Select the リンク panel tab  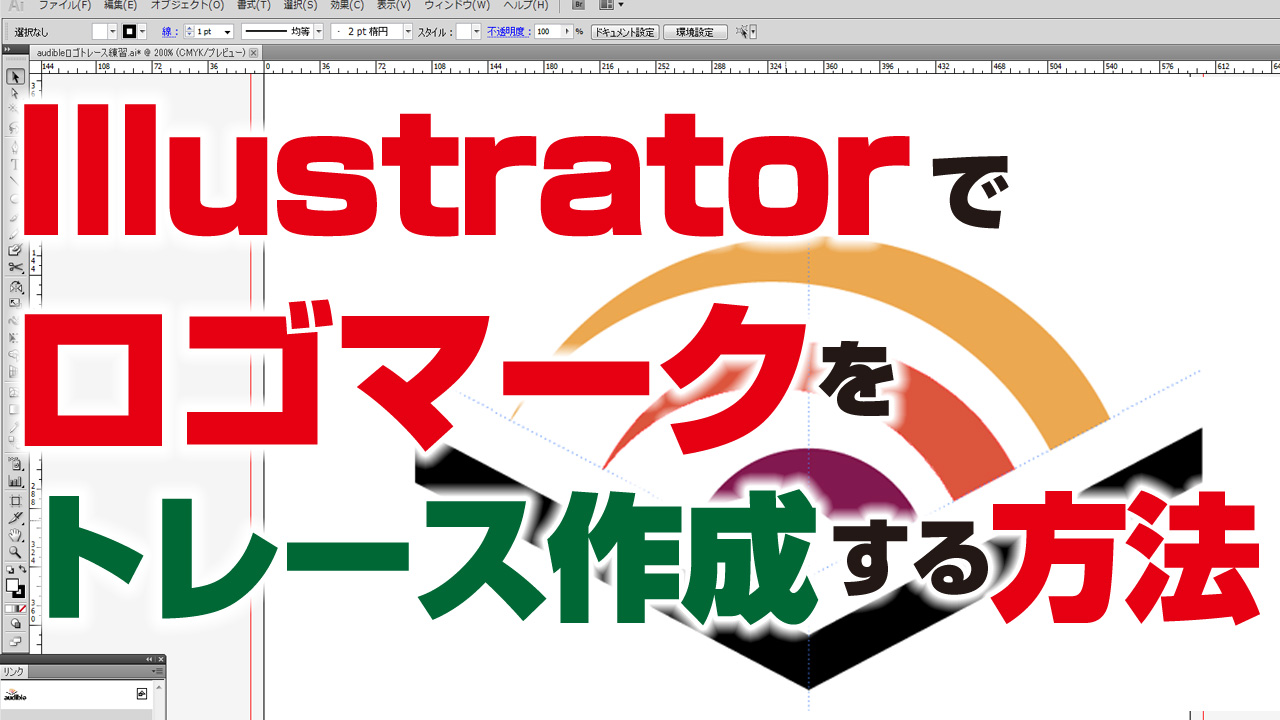point(12,672)
